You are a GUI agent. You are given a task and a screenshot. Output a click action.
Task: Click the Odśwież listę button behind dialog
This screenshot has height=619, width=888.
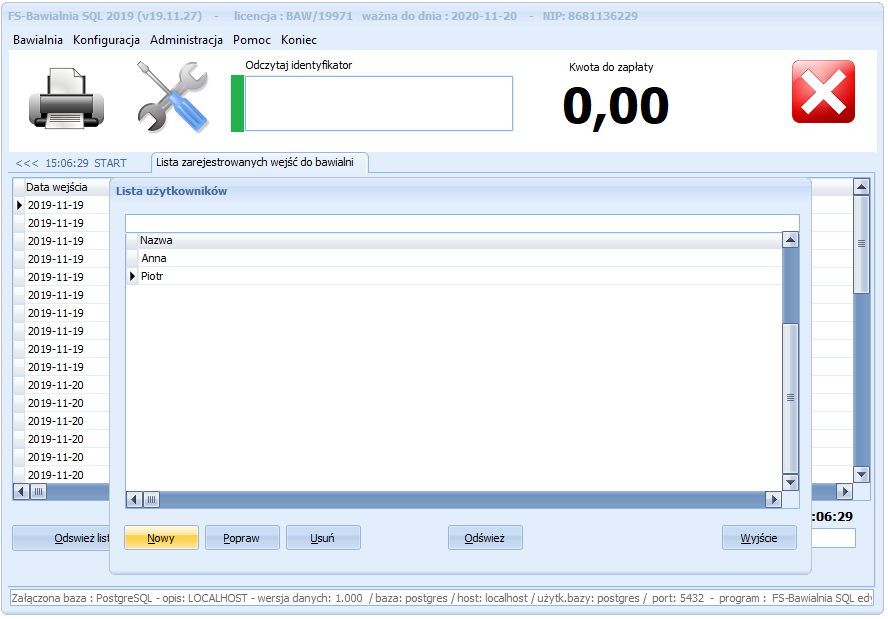61,538
